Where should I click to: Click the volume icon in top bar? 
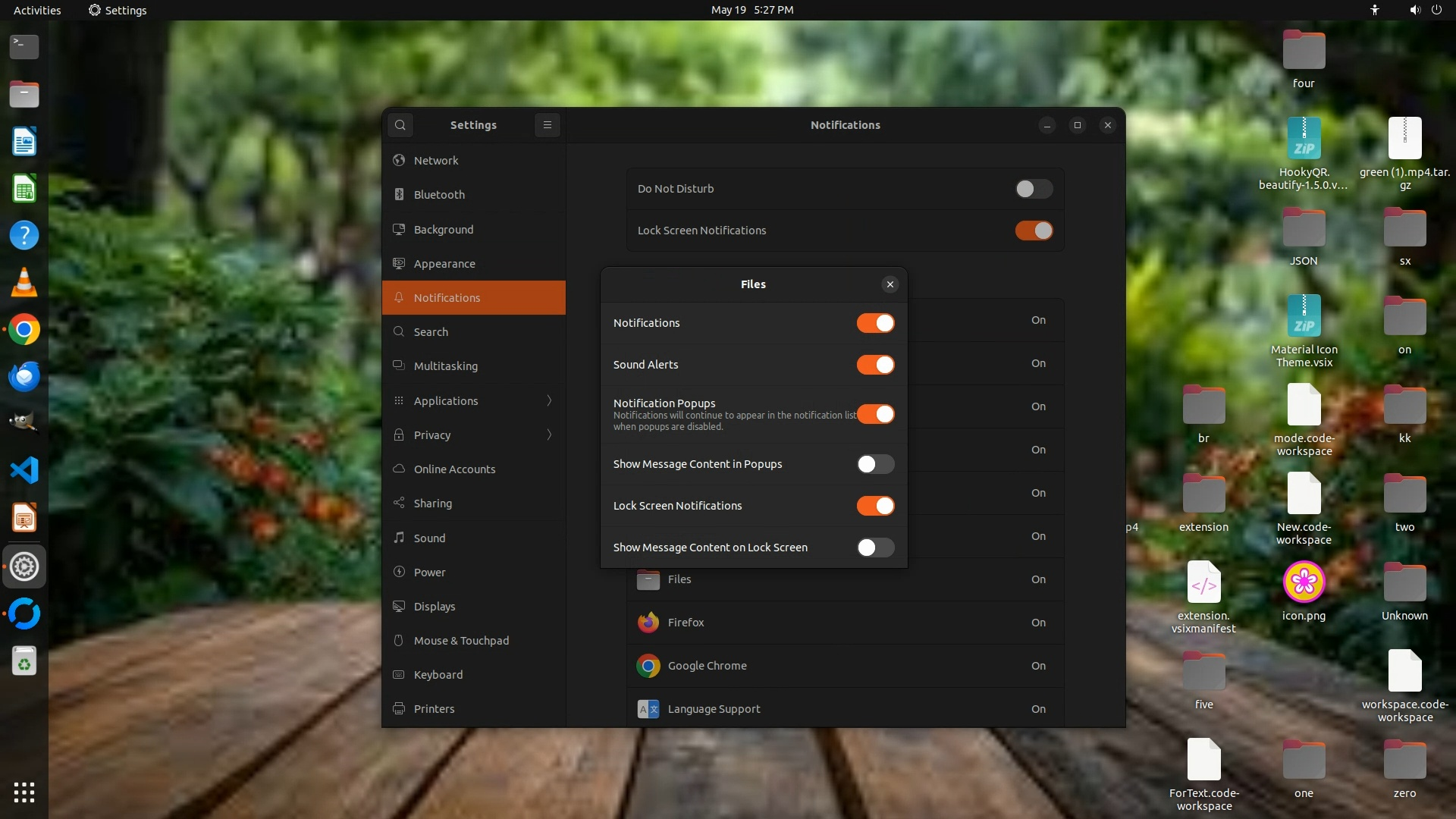(1414, 10)
